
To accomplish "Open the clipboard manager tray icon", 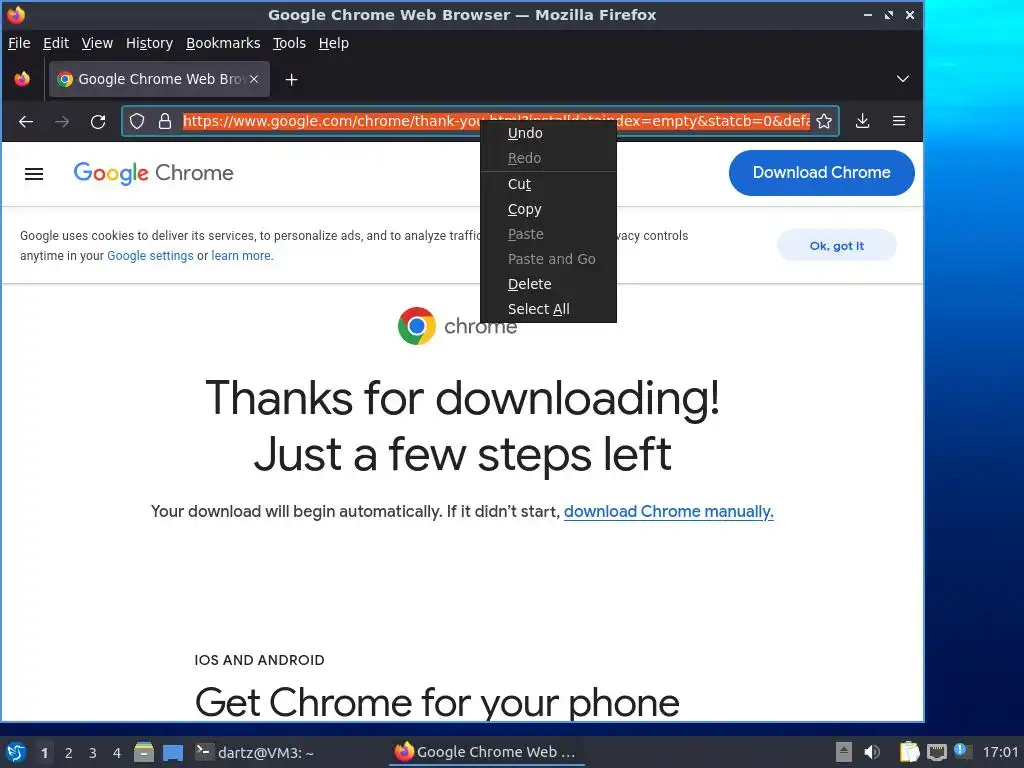I will (x=909, y=752).
